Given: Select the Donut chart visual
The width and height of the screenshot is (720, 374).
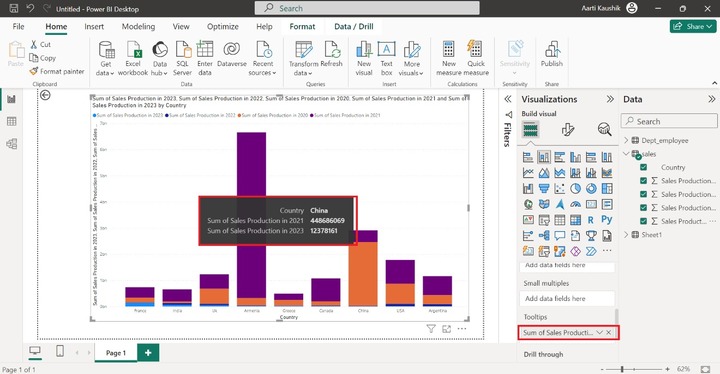Looking at the screenshot, I should (x=591, y=188).
